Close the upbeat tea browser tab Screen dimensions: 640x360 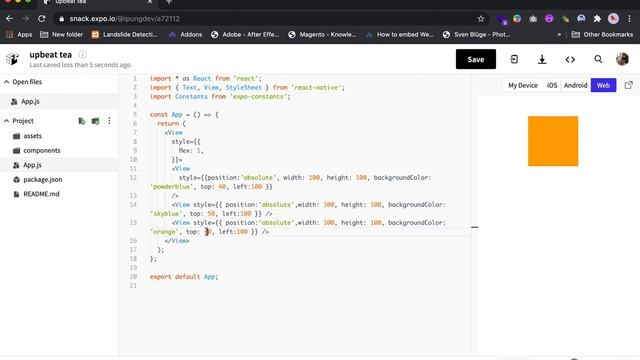coord(150,2)
